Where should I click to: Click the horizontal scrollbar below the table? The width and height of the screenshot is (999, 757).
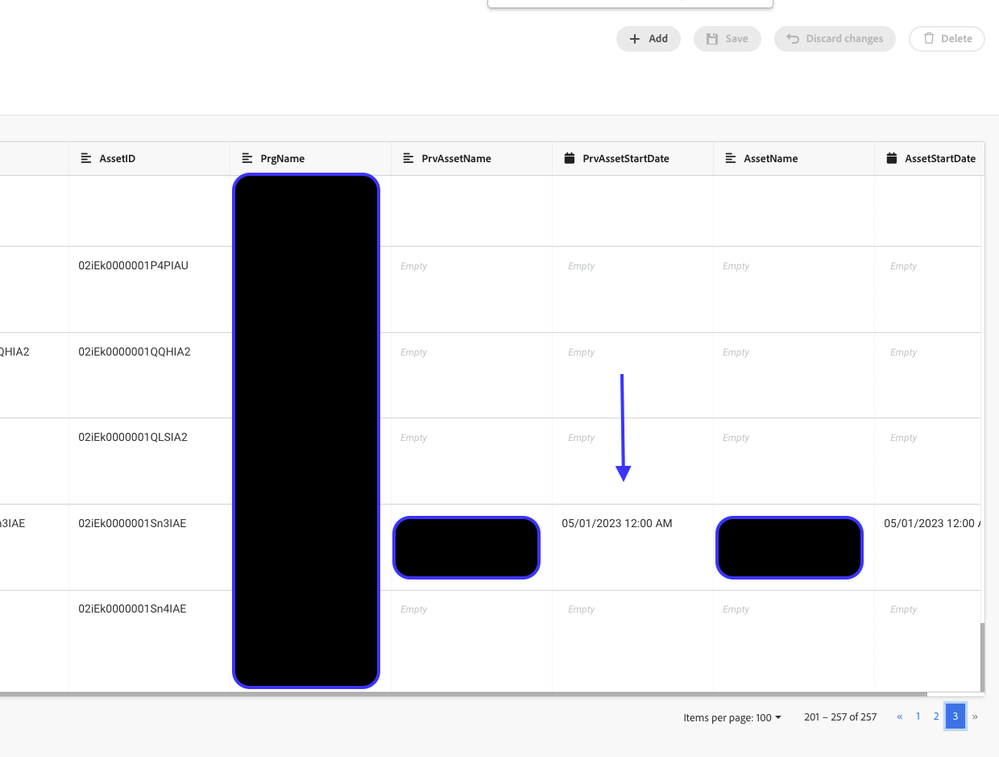460,693
